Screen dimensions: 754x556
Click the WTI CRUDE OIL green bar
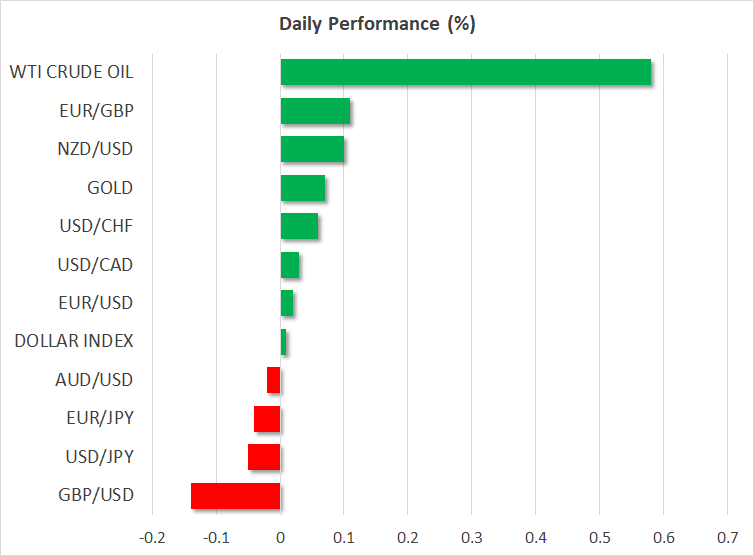point(465,72)
